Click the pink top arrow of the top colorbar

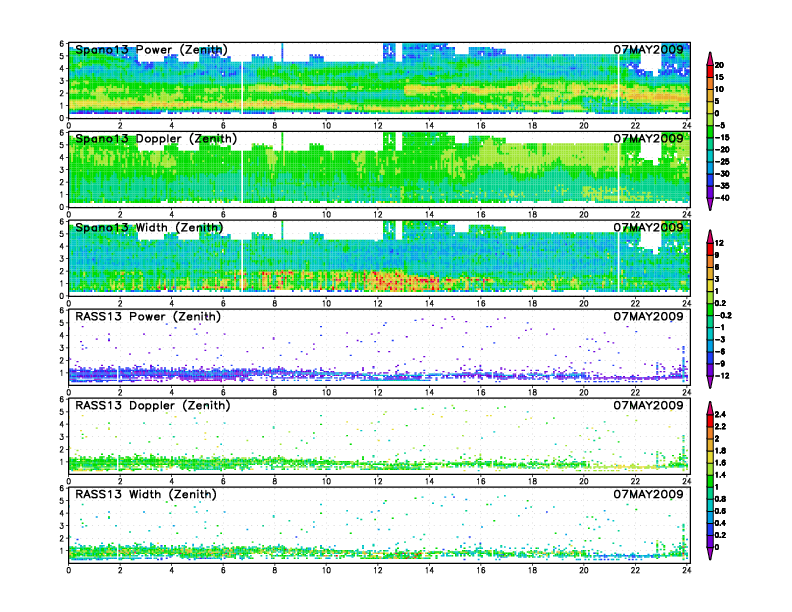pos(710,59)
